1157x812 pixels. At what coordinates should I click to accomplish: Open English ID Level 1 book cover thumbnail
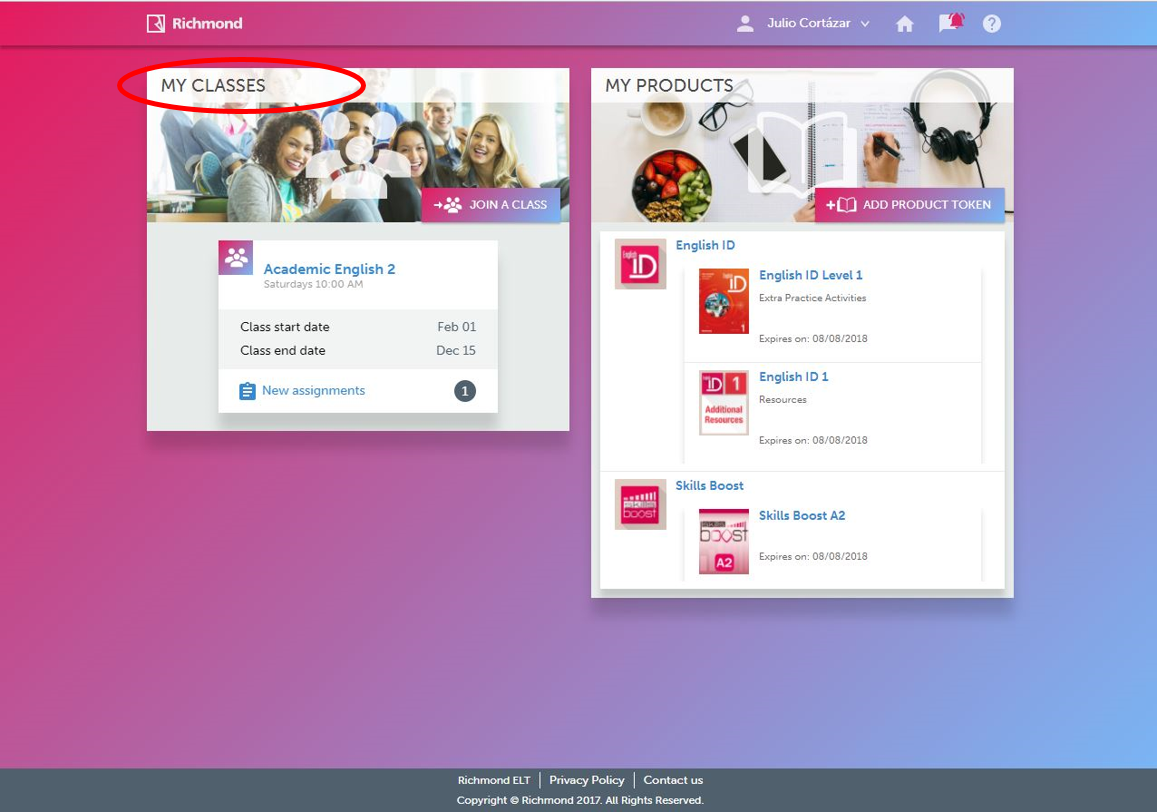tap(723, 301)
